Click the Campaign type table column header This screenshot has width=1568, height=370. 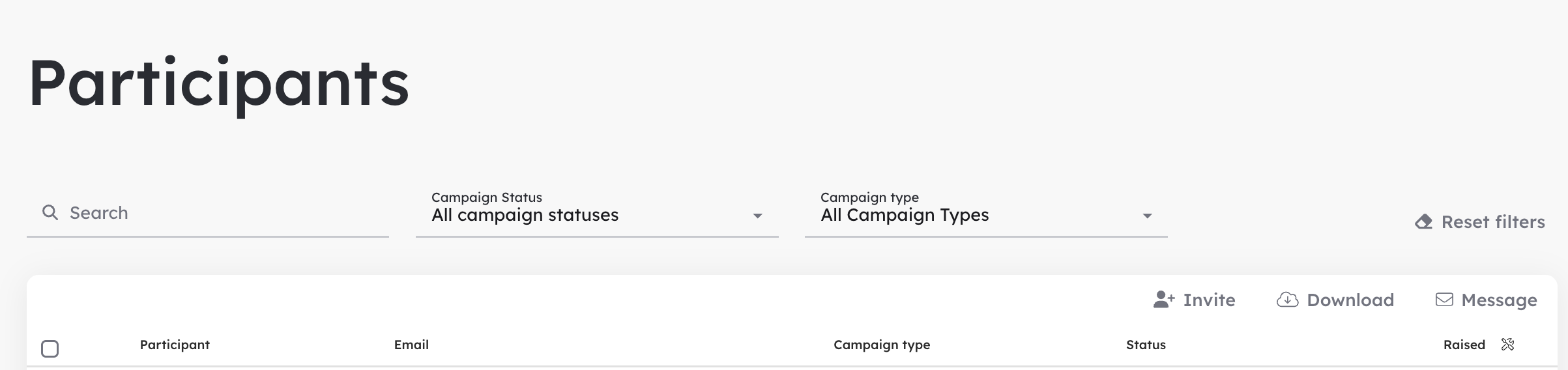[x=882, y=345]
